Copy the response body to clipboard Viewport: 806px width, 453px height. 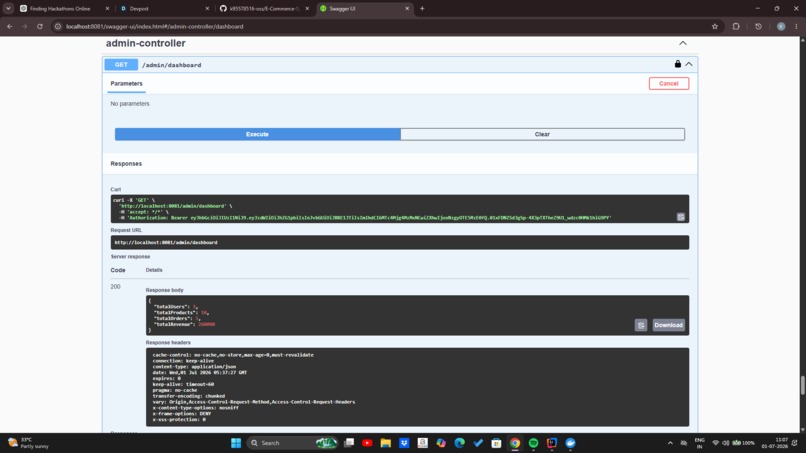[x=640, y=325]
